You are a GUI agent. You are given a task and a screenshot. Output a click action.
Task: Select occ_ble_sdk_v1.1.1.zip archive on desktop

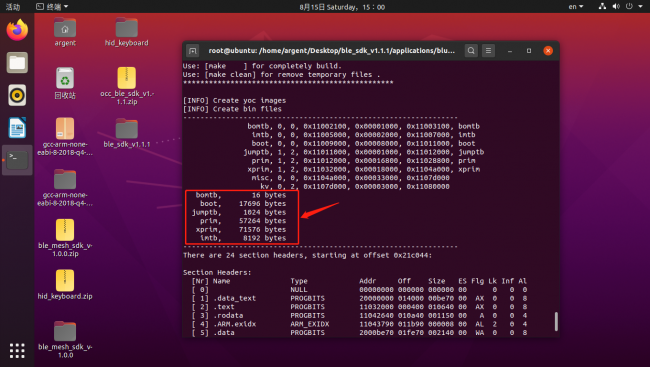(x=126, y=86)
